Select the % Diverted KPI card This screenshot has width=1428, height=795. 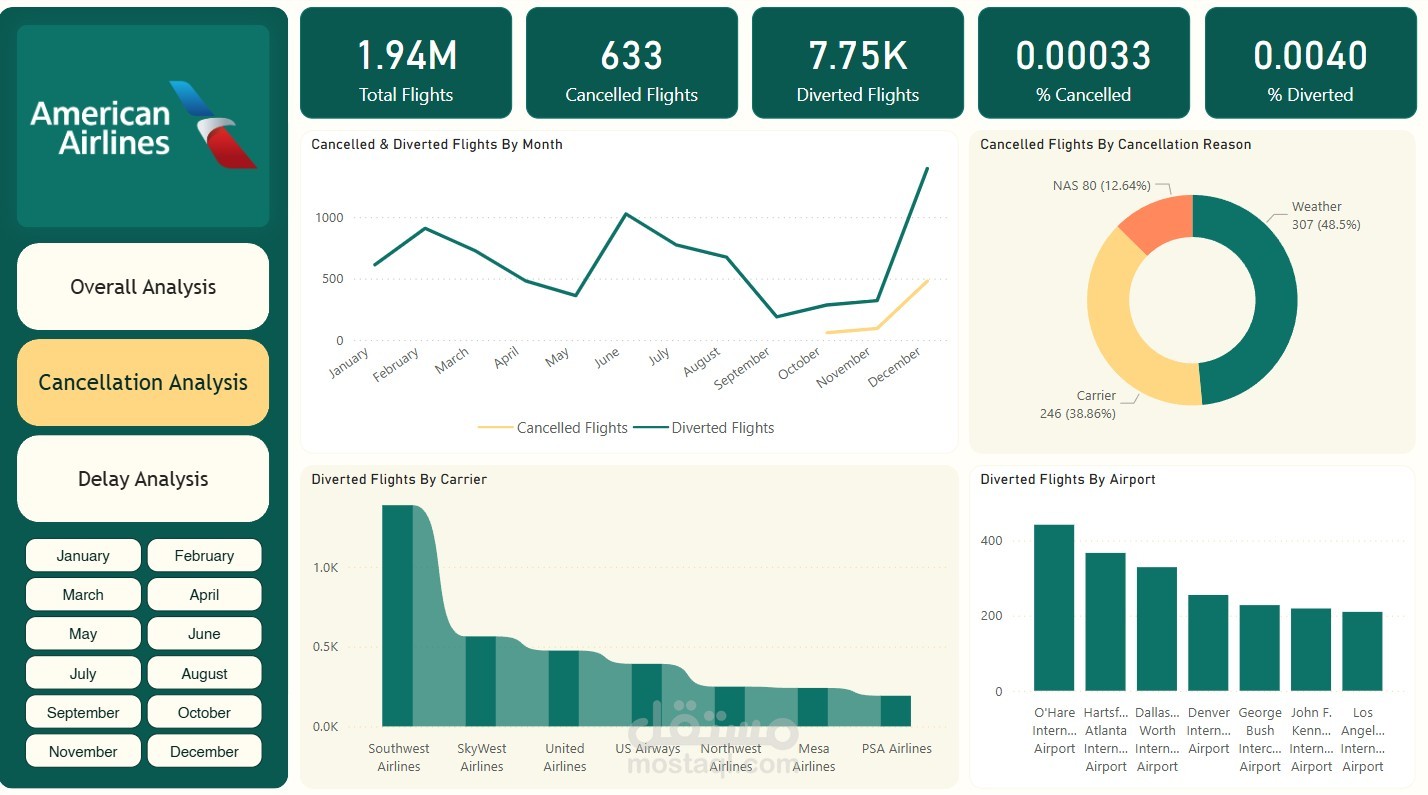click(1310, 63)
